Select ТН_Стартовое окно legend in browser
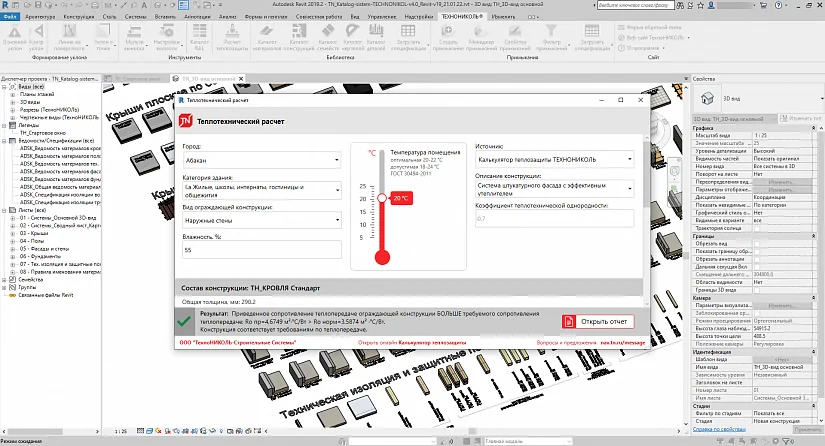 [43, 133]
